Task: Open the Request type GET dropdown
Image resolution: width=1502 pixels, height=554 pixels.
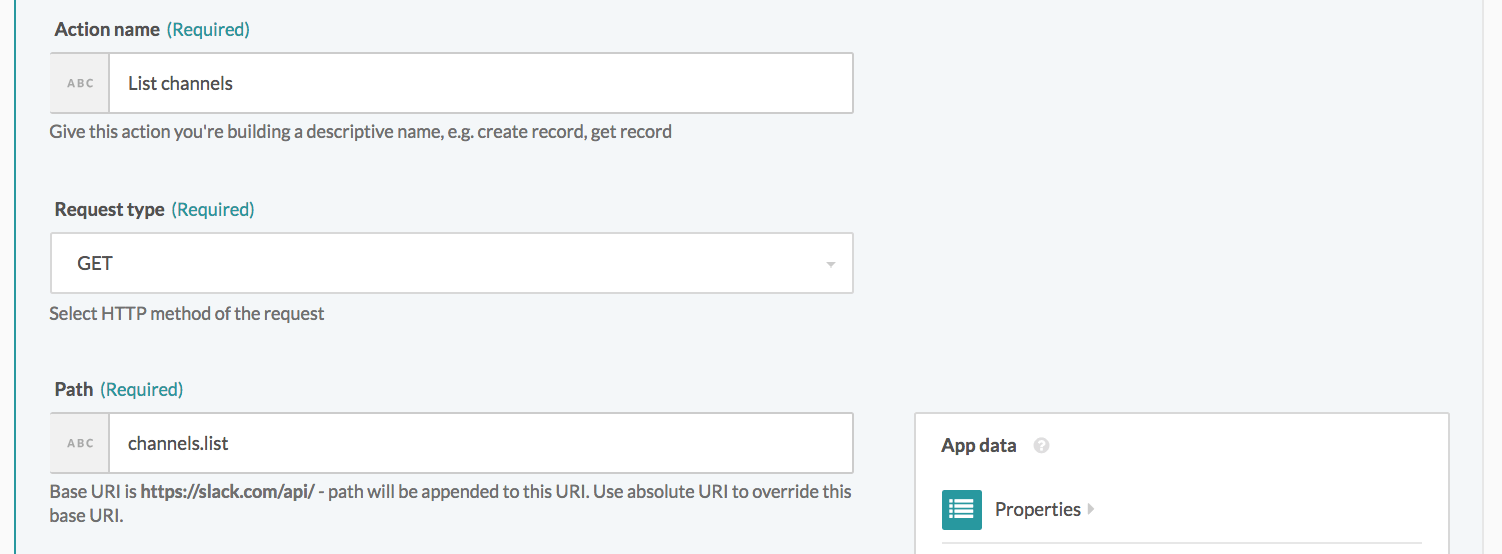Action: click(451, 263)
